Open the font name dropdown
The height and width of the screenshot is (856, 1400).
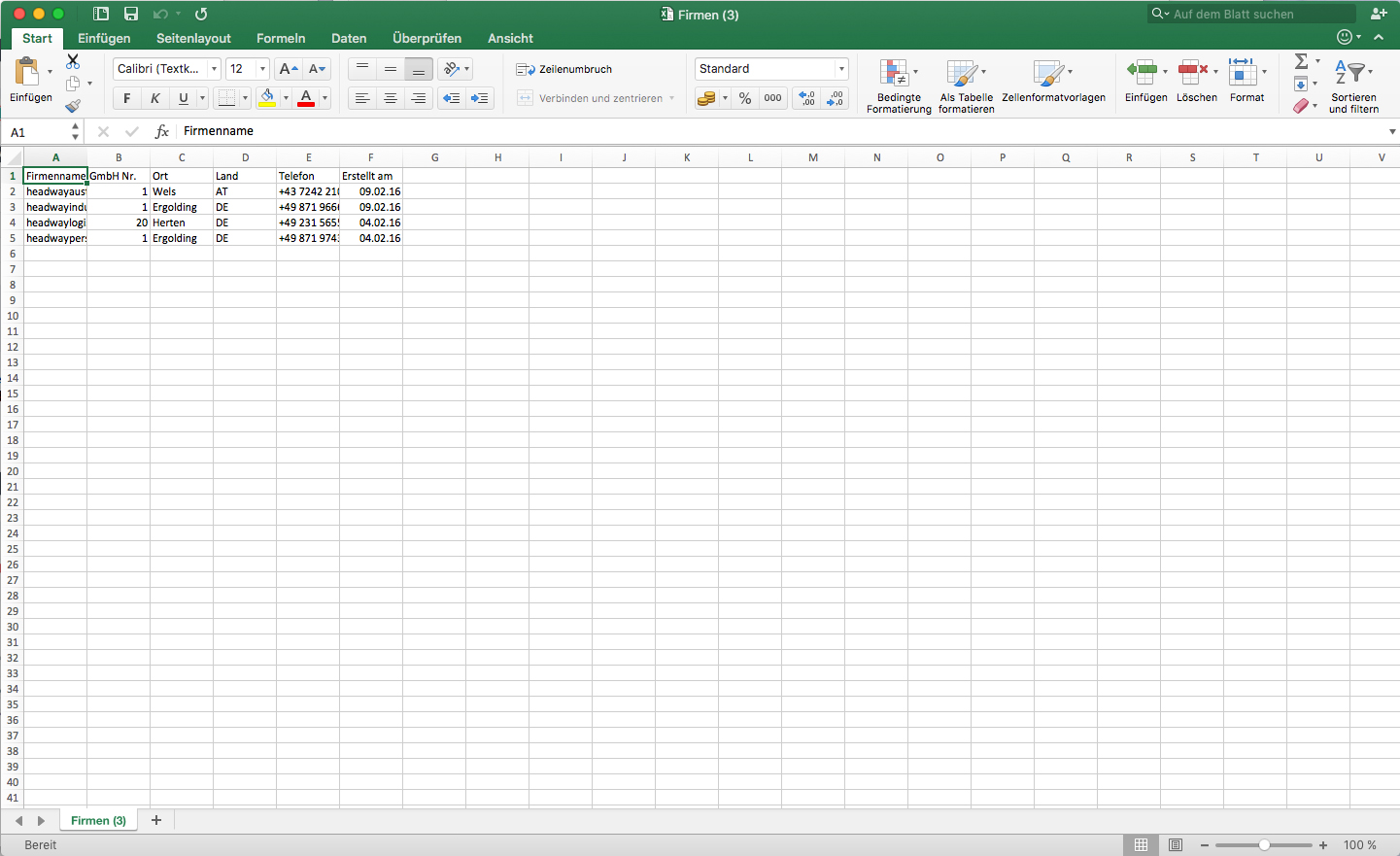[x=214, y=69]
